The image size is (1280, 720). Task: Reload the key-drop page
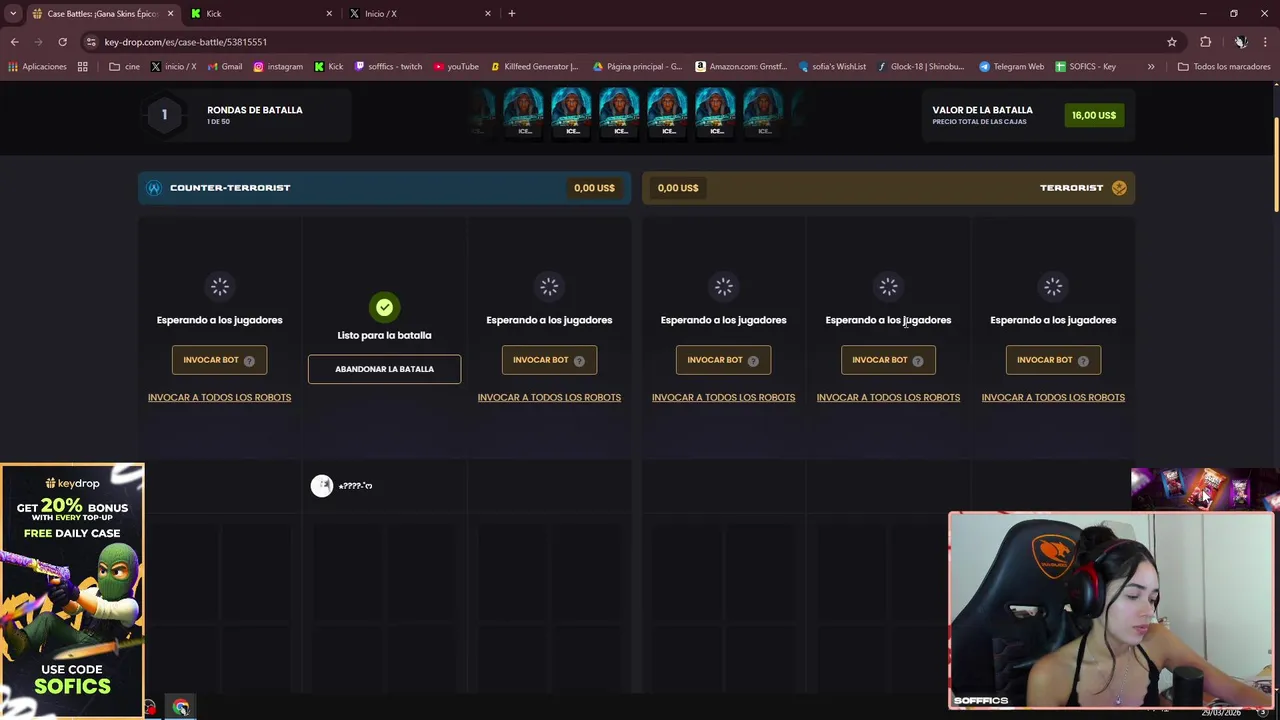(62, 42)
